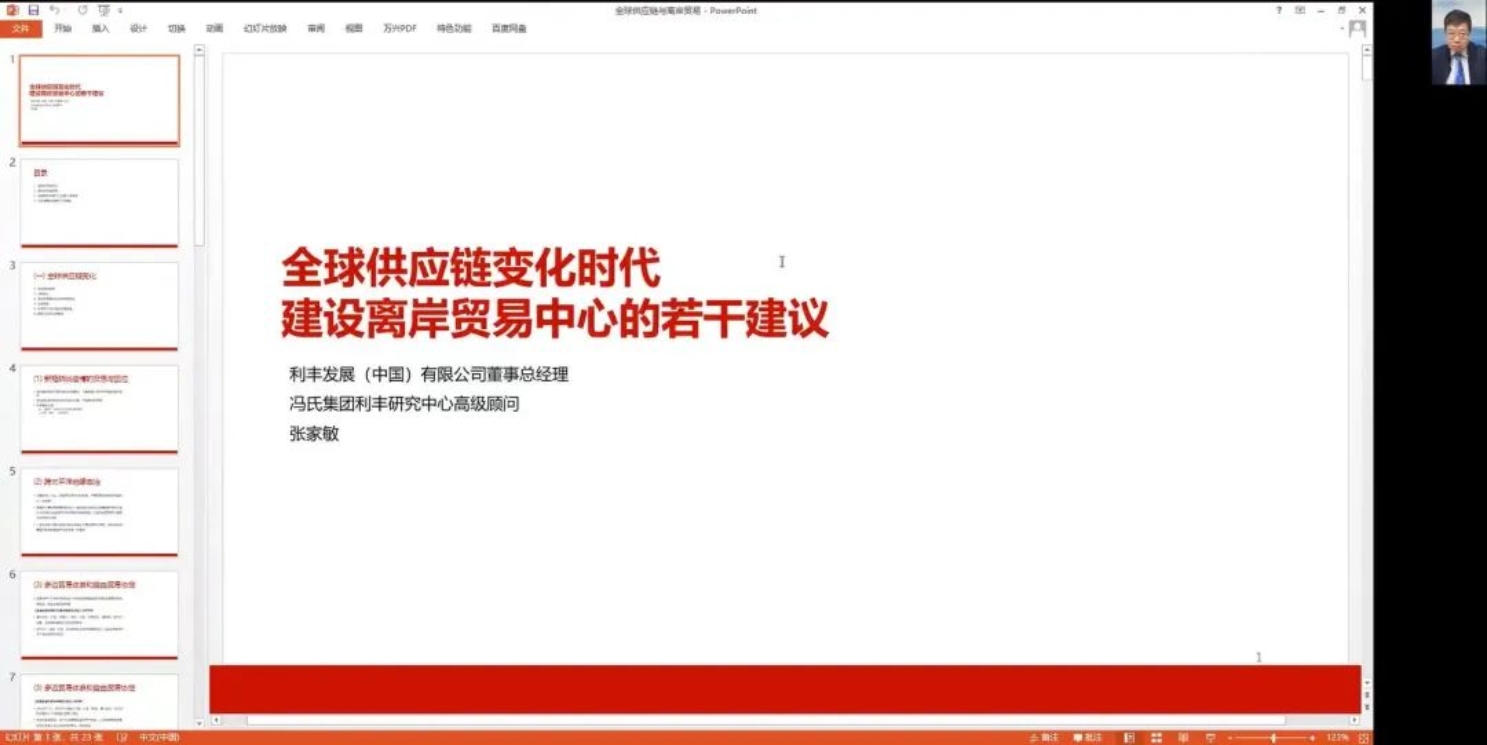The width and height of the screenshot is (1487, 745).
Task: Start slideshow from quick access toolbar icon
Action: coord(104,10)
